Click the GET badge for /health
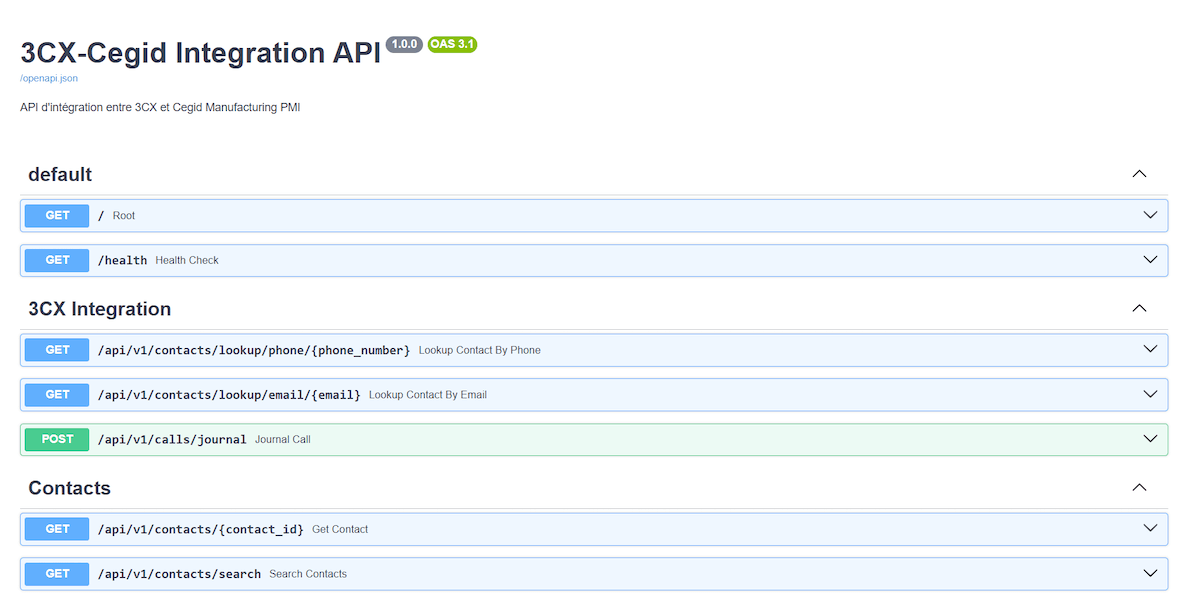 57,260
